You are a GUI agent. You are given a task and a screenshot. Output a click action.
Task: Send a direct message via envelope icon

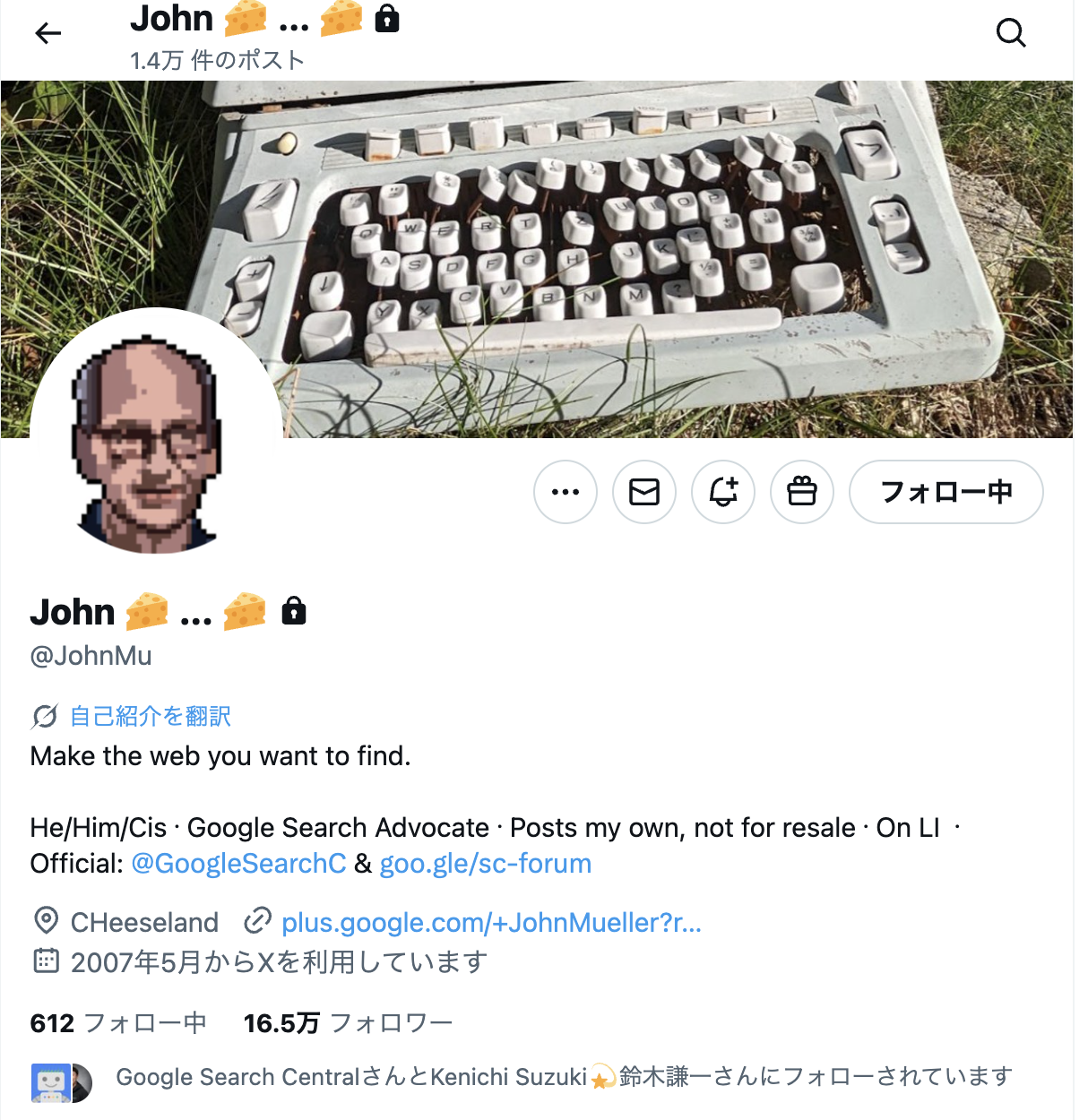point(644,492)
